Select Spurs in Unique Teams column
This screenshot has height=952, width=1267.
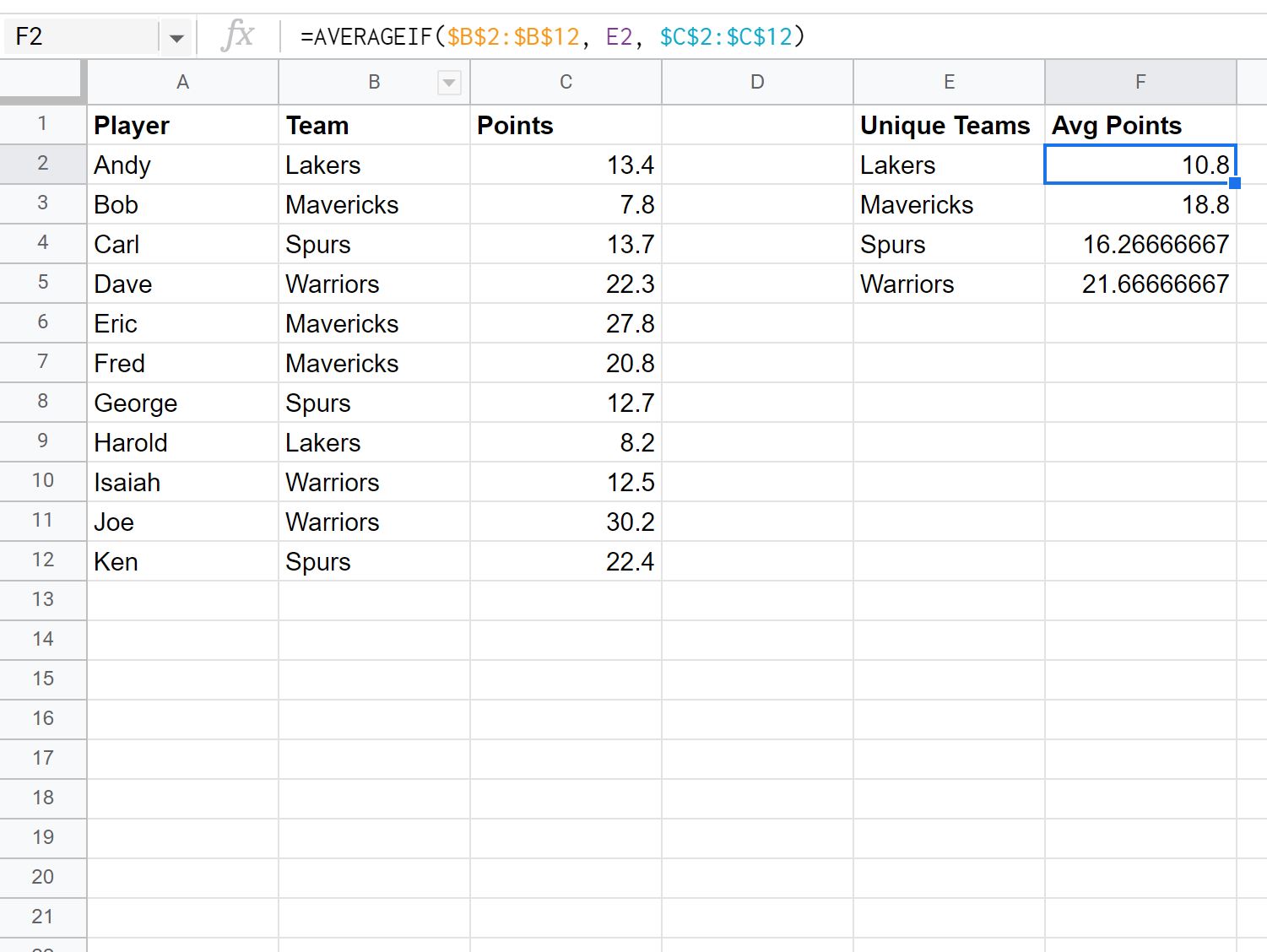coord(950,244)
